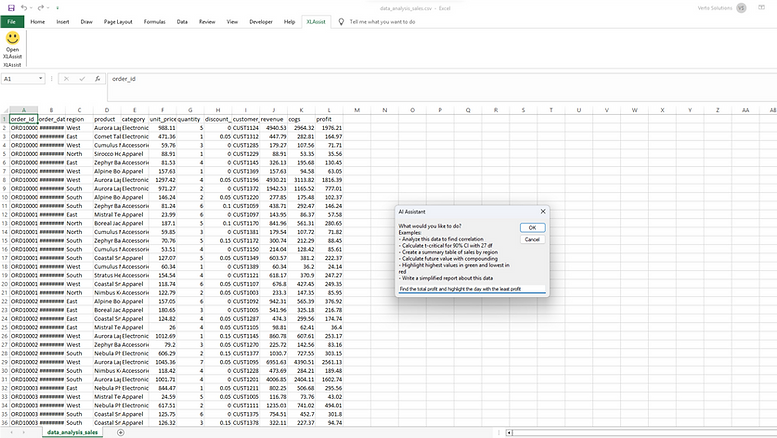Click the 'category' header cell
This screenshot has height=438, width=777.
coord(135,119)
